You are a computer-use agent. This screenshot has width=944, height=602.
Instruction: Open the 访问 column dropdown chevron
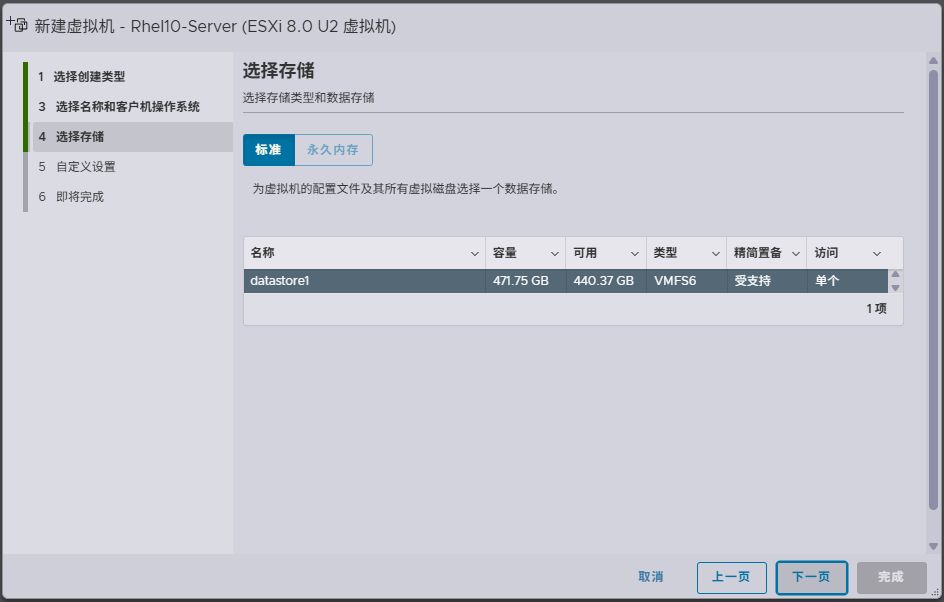click(x=877, y=254)
